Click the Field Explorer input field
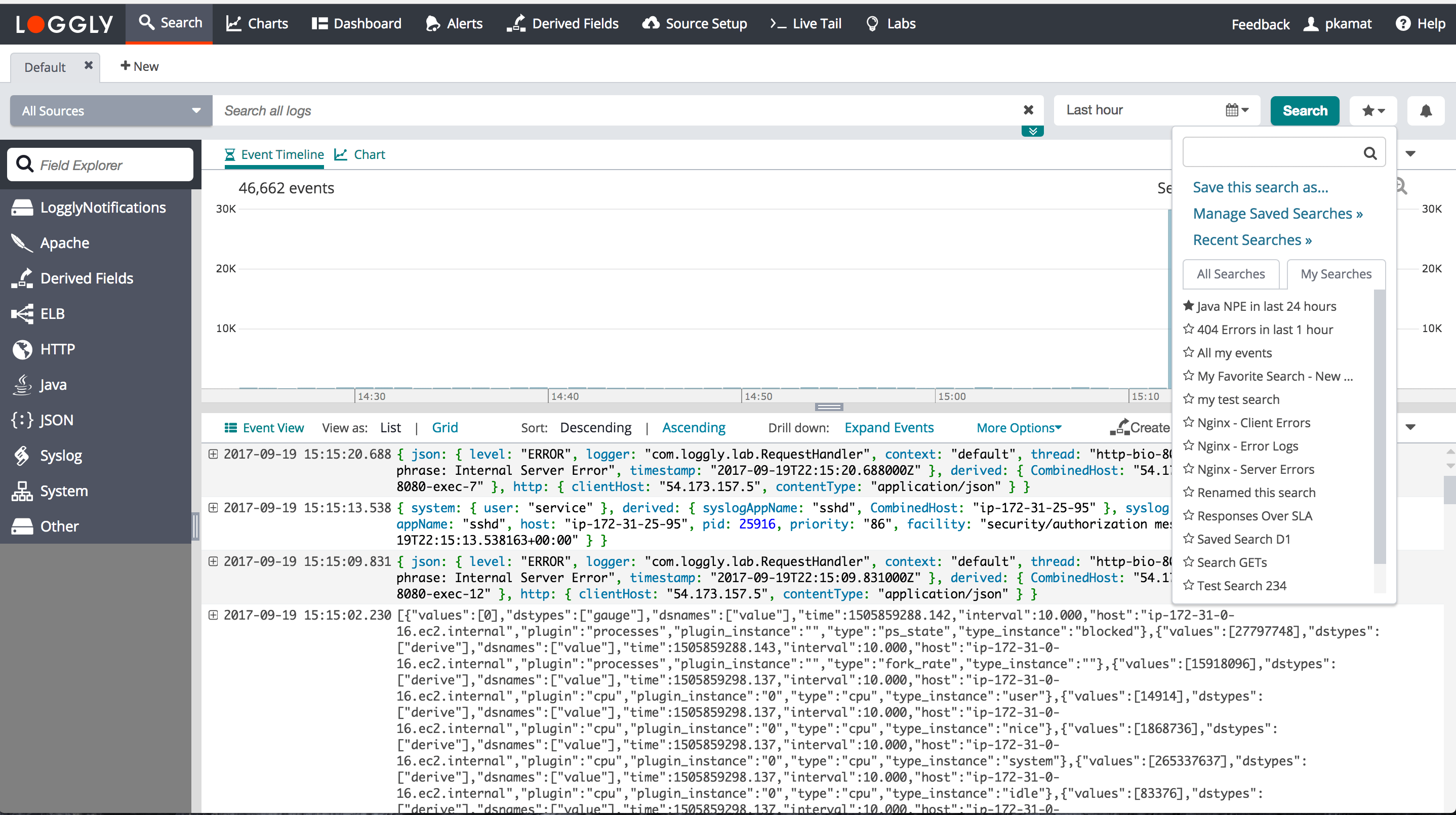This screenshot has width=1456, height=815. (101, 165)
